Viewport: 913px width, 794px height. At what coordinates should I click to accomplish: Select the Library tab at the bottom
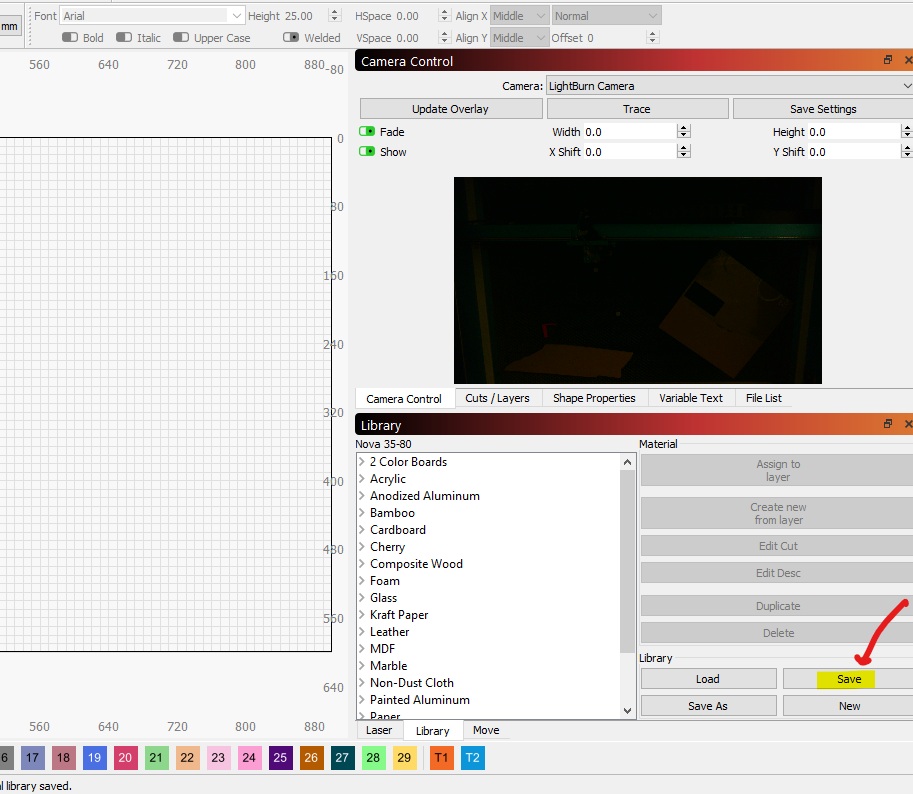point(433,731)
